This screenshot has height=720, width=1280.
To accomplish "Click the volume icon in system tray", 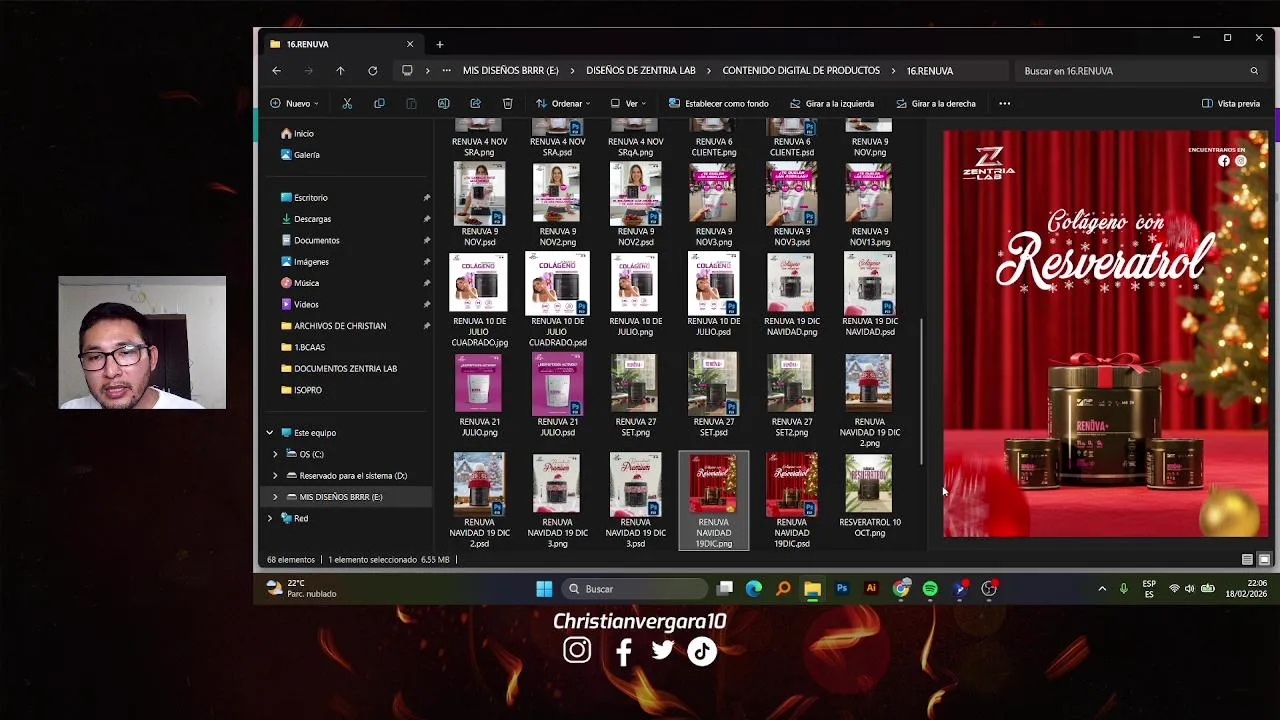I will tap(1189, 589).
